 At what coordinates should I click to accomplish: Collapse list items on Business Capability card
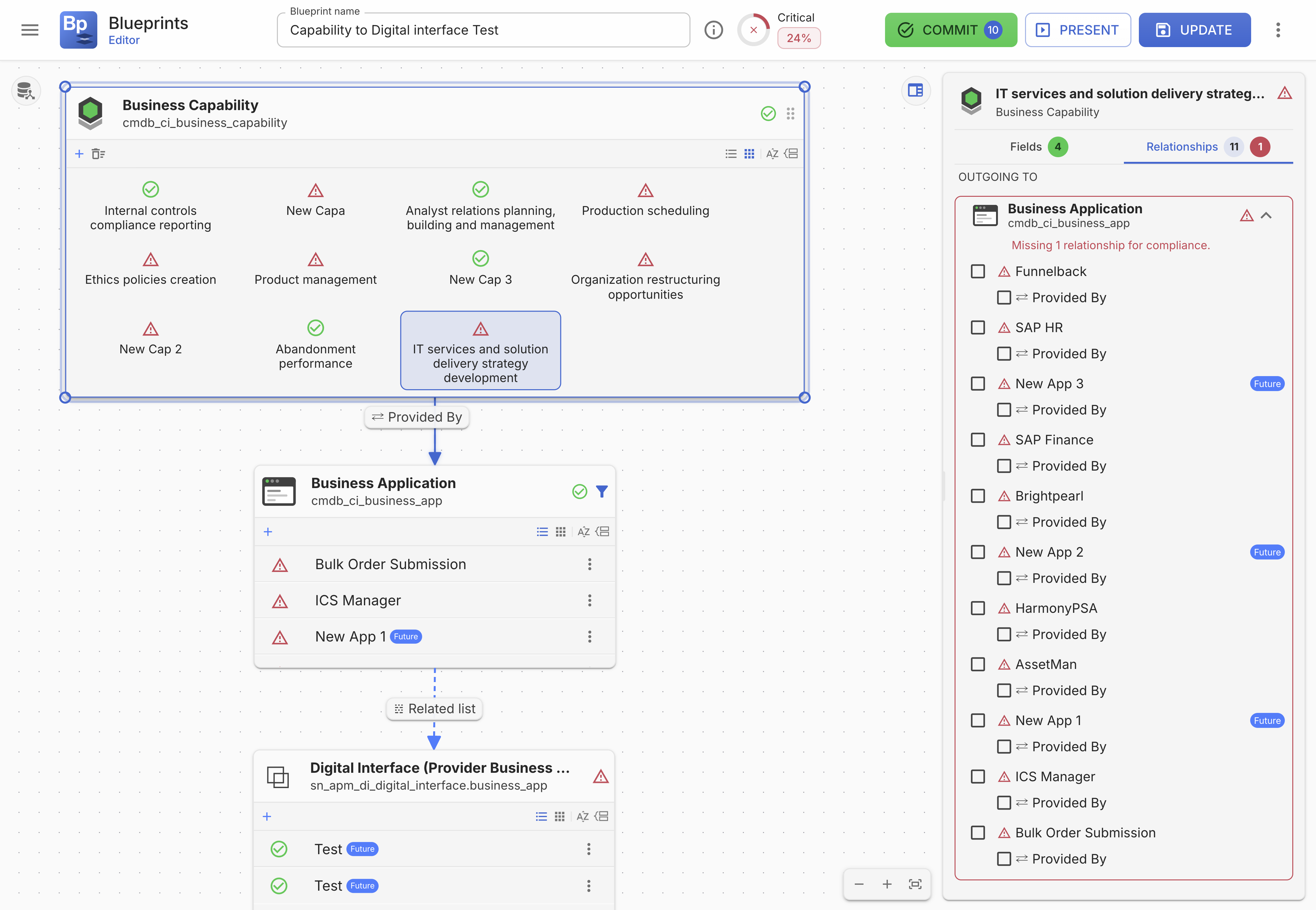(791, 153)
